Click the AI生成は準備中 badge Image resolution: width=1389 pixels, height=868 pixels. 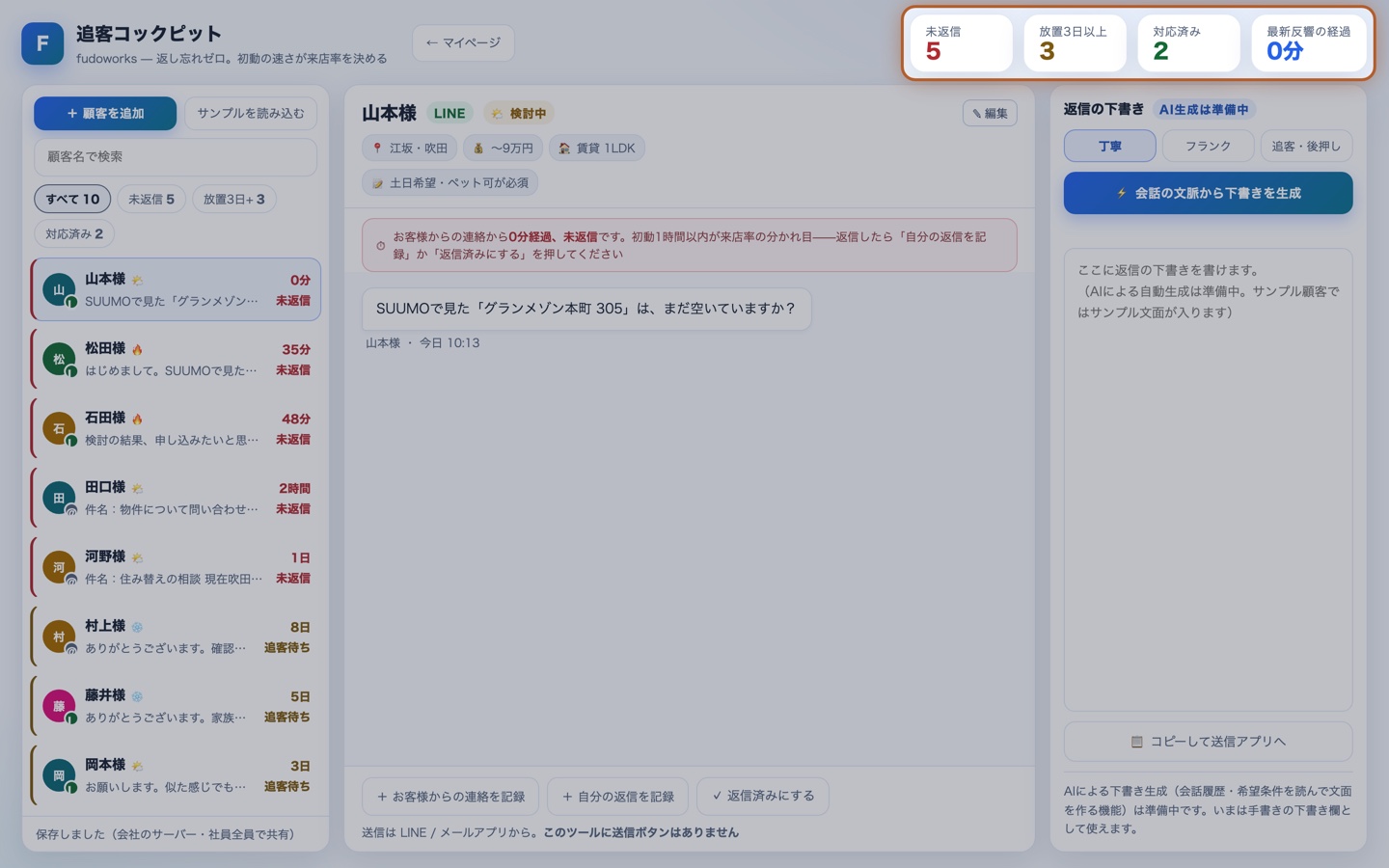pyautogui.click(x=1204, y=109)
